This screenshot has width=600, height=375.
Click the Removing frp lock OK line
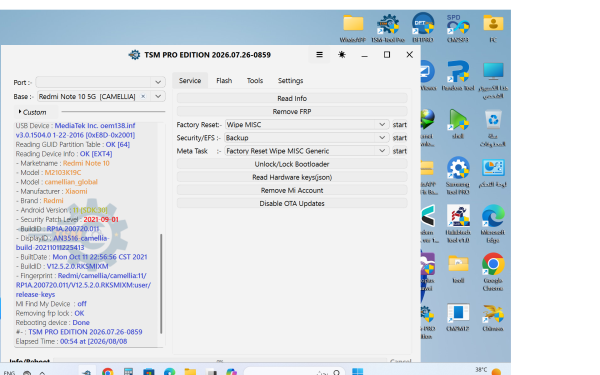tap(50, 313)
